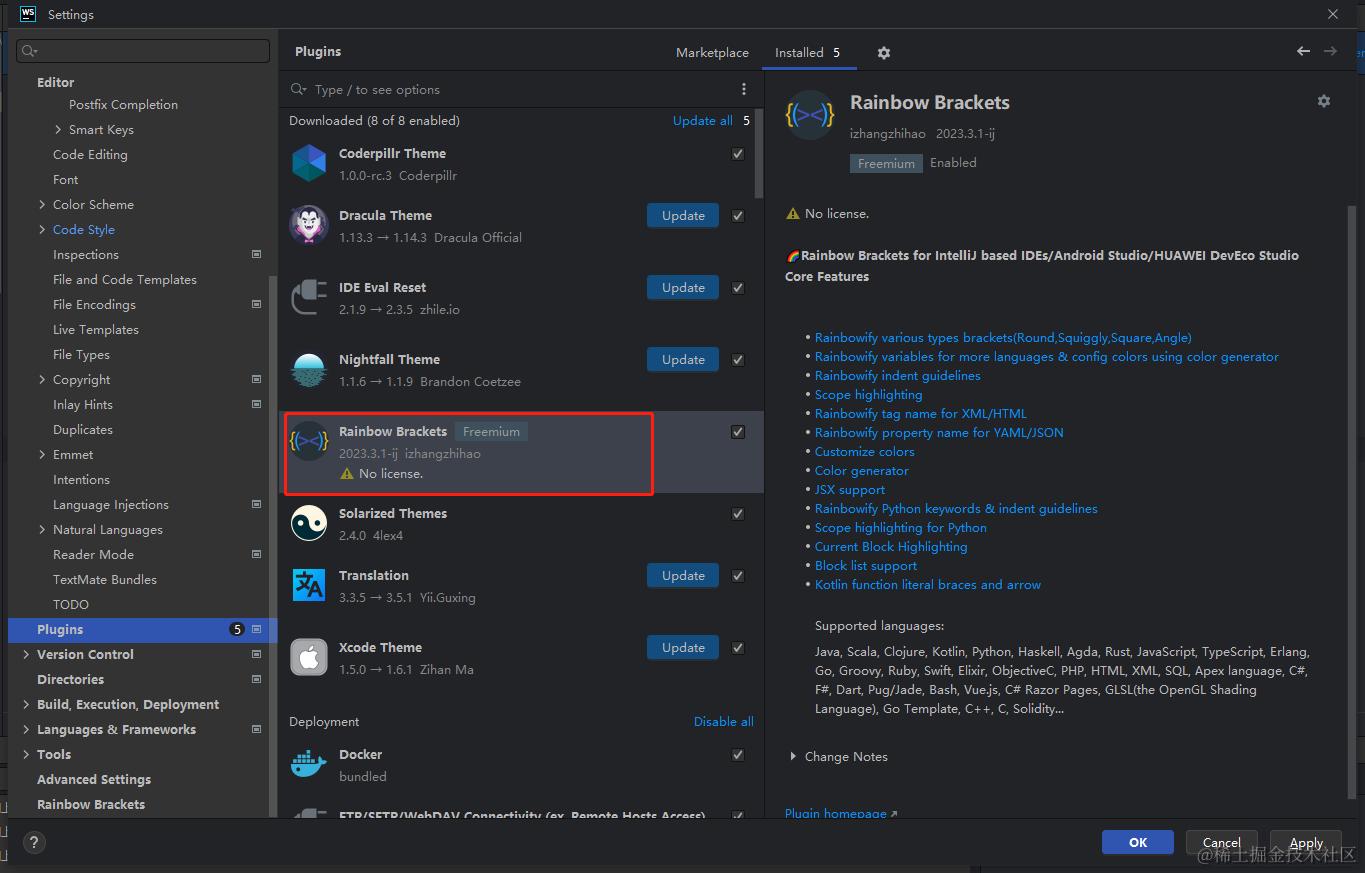Viewport: 1365px width, 873px height.
Task: Update the Dracula Theme plugin
Action: click(683, 215)
